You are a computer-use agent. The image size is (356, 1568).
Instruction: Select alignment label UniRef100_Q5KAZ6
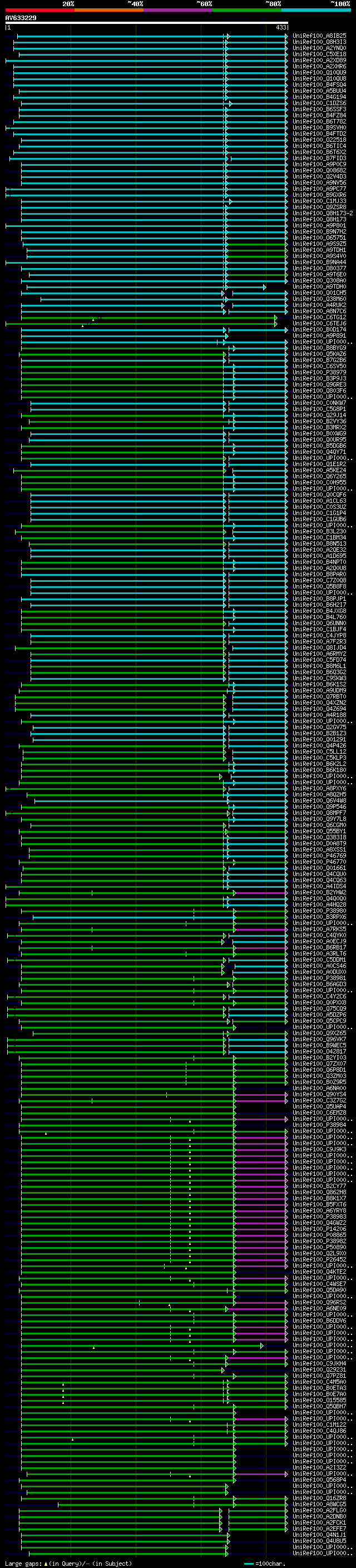point(319,354)
